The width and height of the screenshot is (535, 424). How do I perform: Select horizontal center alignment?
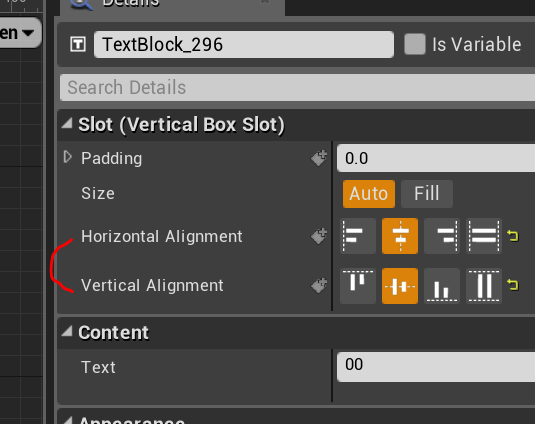(x=400, y=236)
